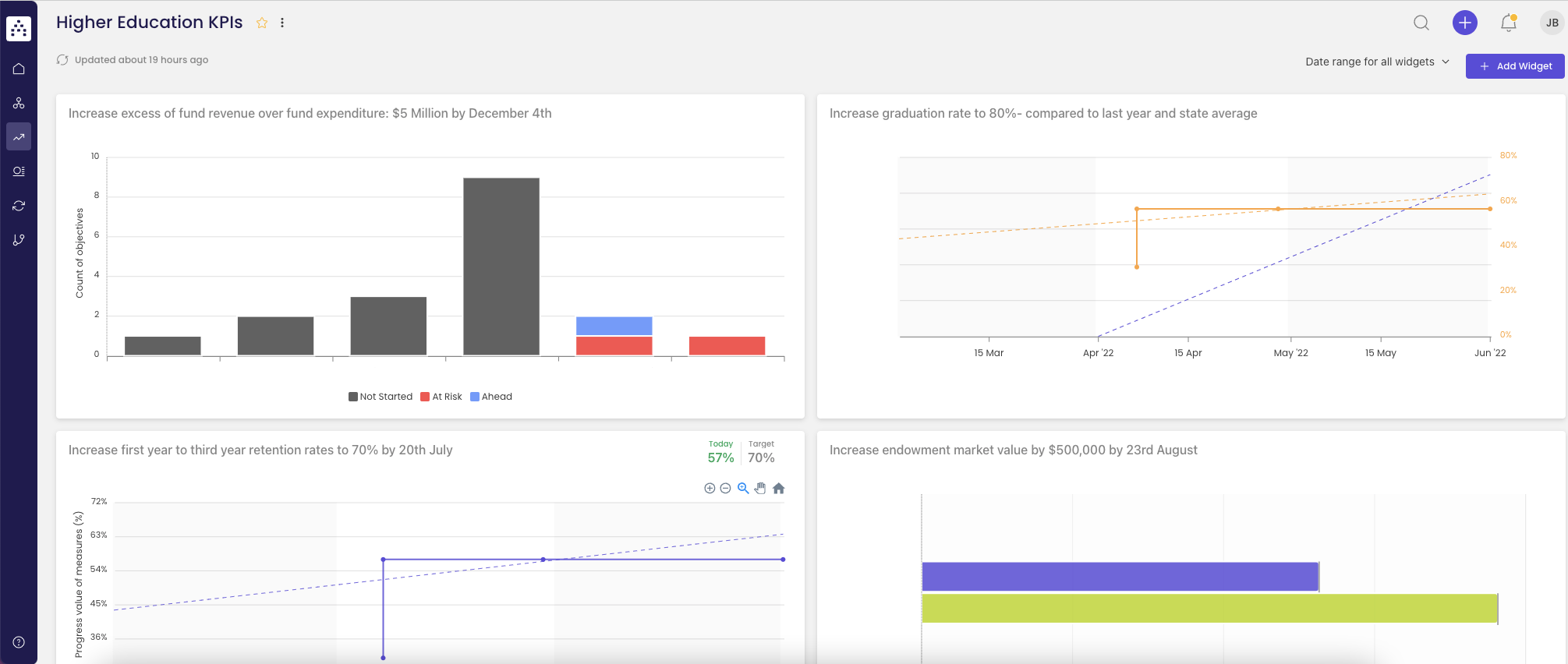Open the Home page from the sidebar
Screen dimensions: 1568x664
click(19, 69)
